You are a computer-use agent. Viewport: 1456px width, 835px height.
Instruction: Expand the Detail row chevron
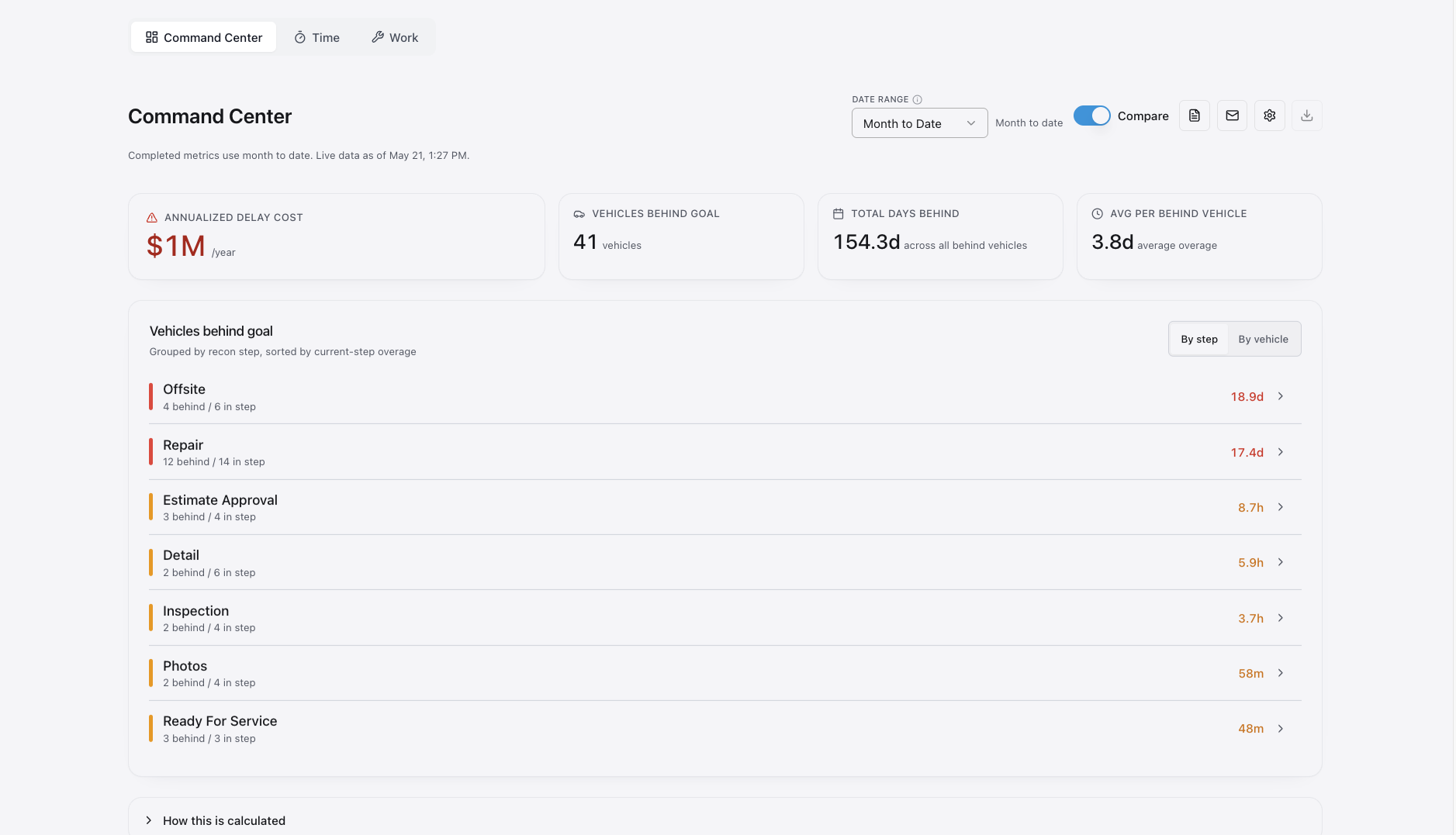(x=1281, y=562)
